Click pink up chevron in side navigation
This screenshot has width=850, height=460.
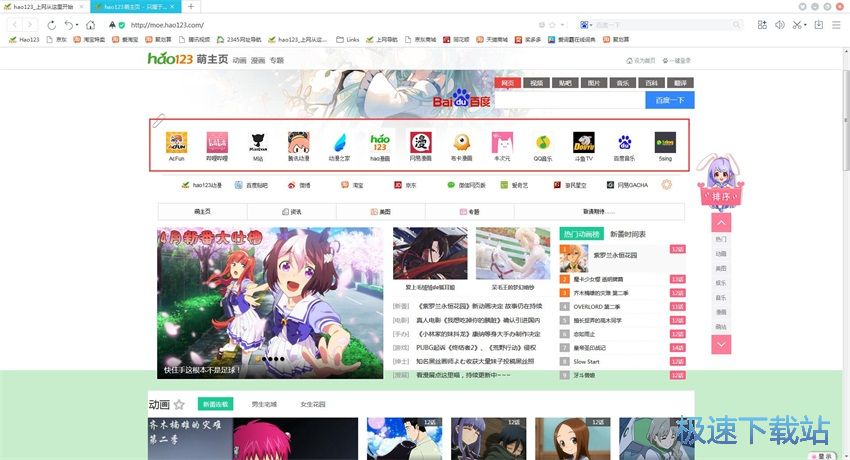click(721, 223)
